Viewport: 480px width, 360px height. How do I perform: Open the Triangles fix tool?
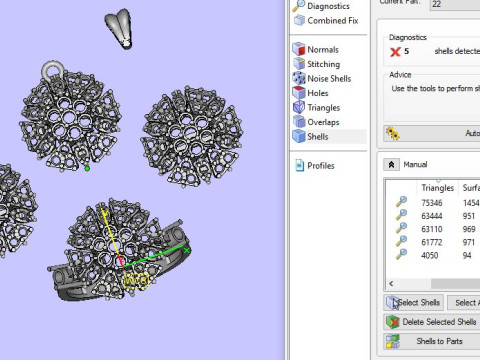[x=316, y=108]
